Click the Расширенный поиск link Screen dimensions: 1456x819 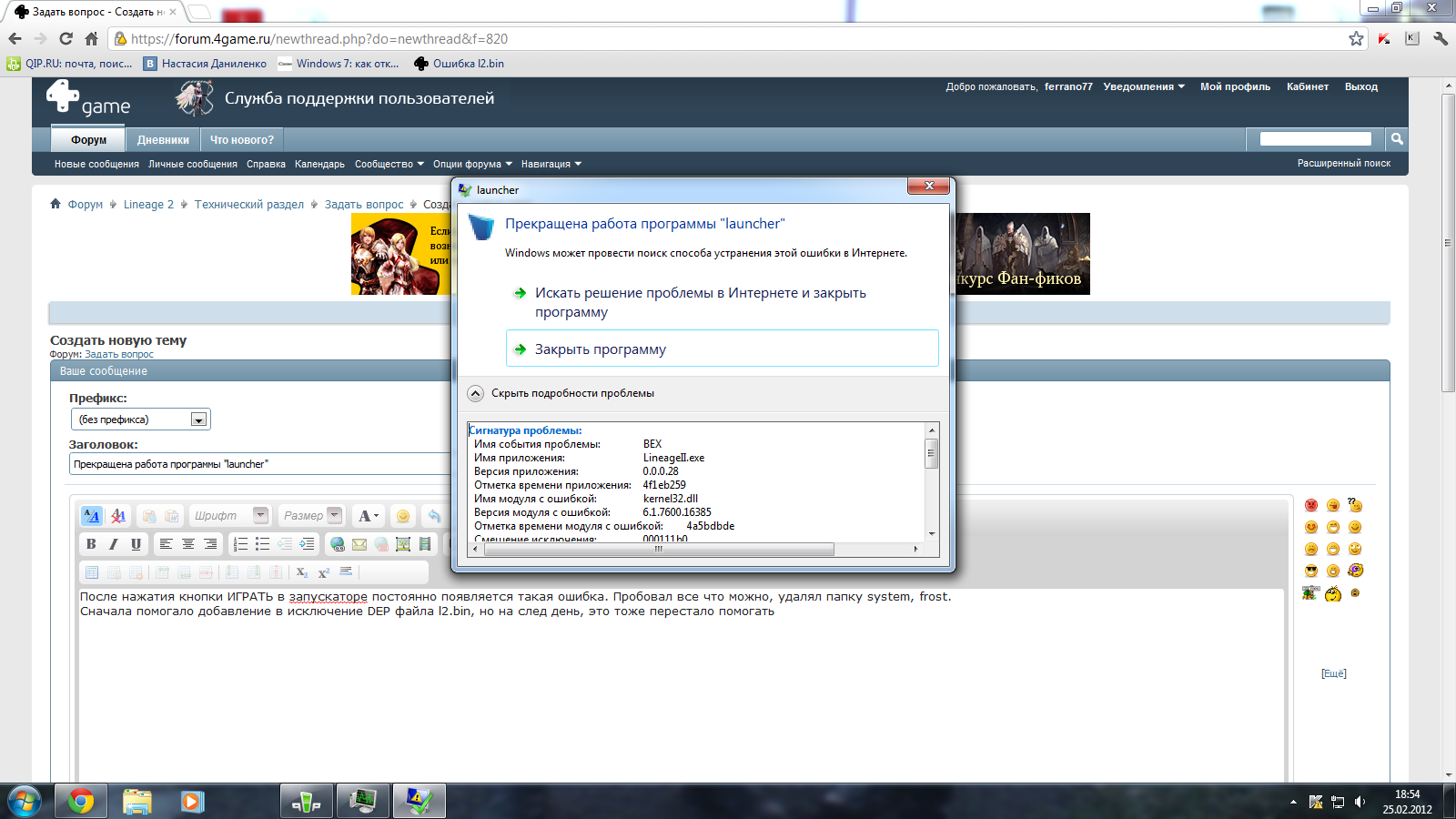[1343, 164]
